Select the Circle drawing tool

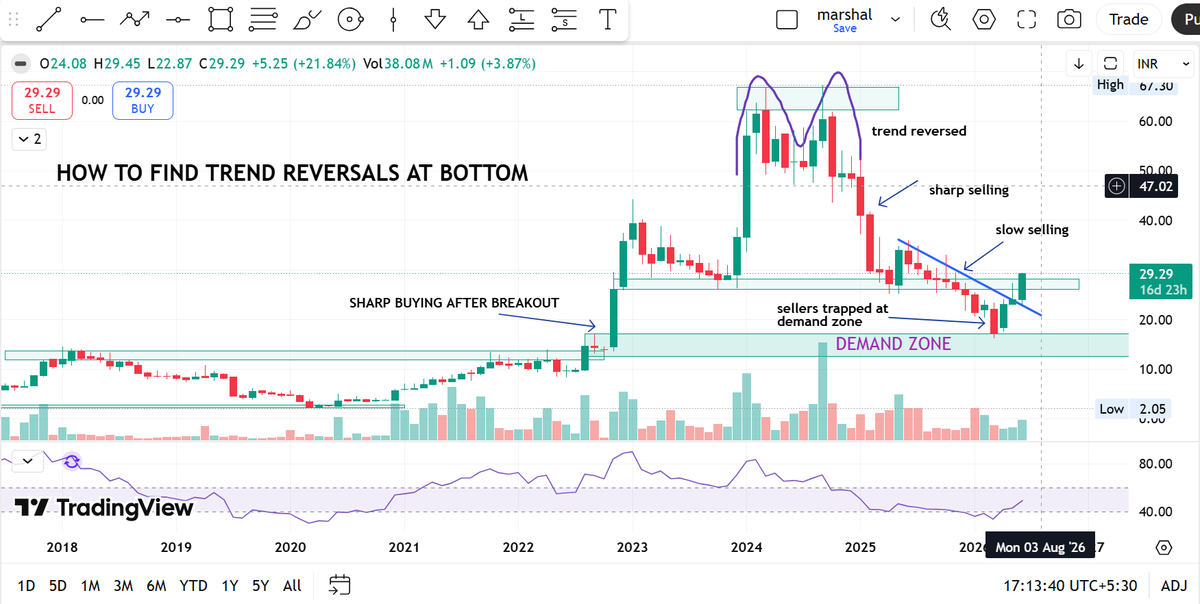(x=350, y=19)
